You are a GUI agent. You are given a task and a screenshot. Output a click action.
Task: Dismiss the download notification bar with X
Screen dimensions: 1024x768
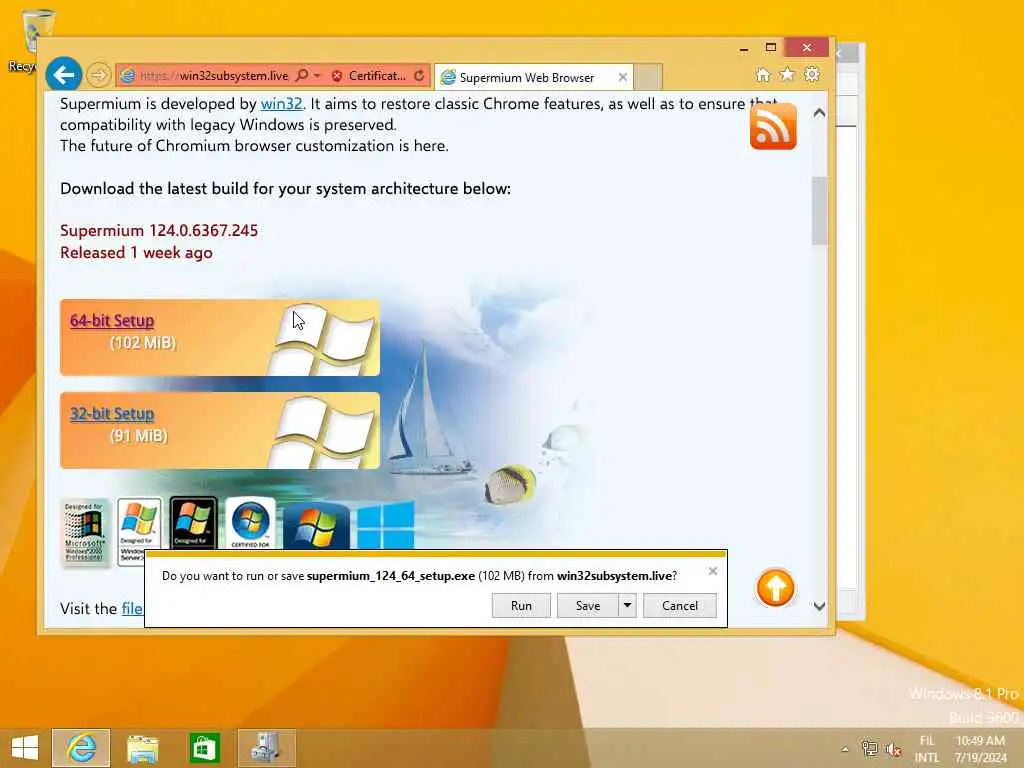coord(712,571)
